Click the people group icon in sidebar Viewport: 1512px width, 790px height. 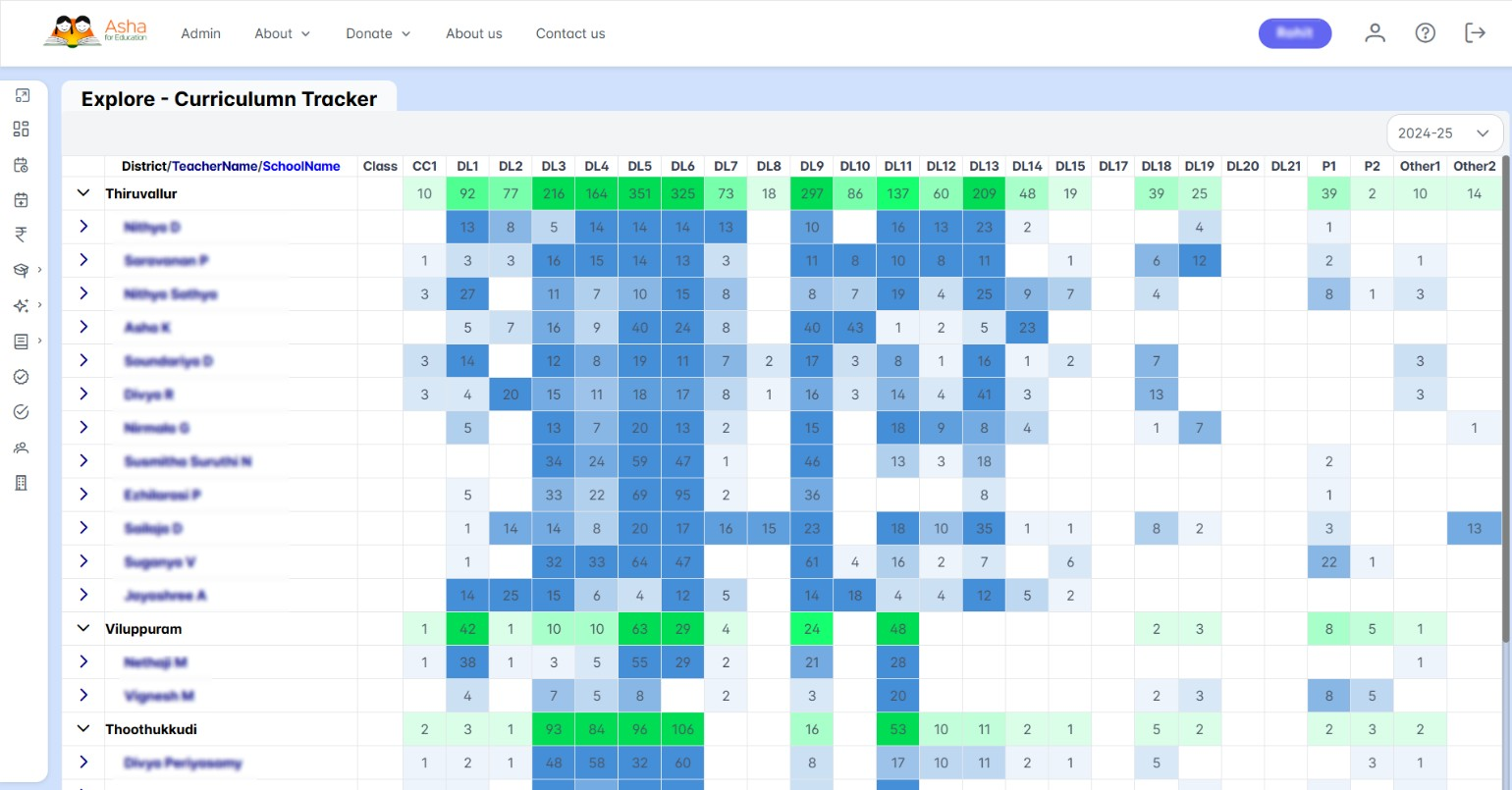point(22,448)
